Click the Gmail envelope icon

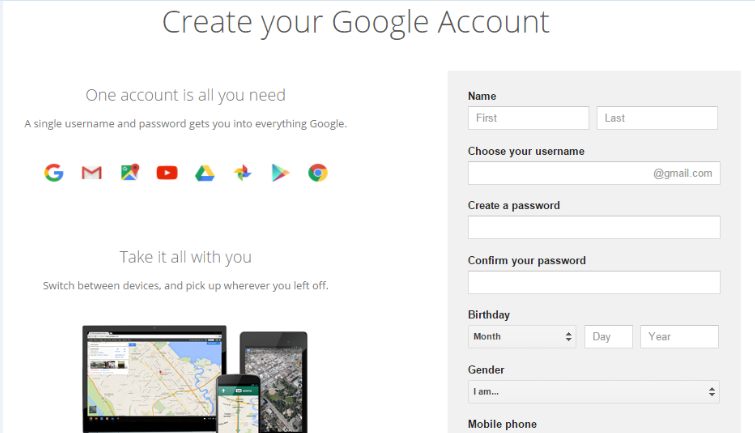point(92,173)
